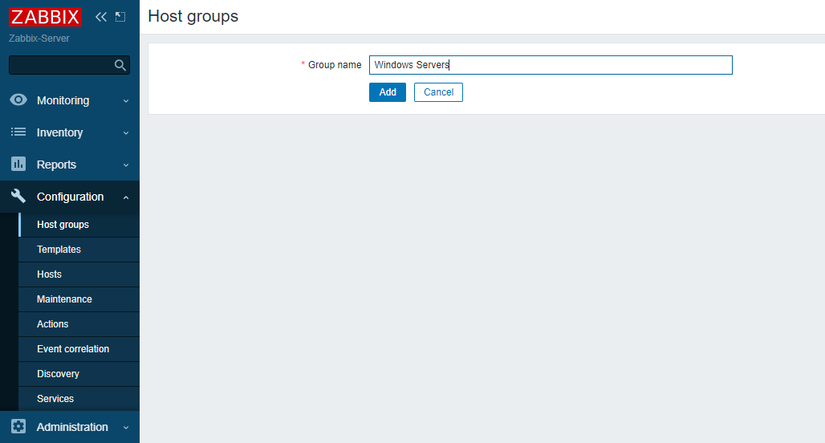This screenshot has height=443, width=825.
Task: Hide the sidebar using the window icon
Action: point(121,17)
